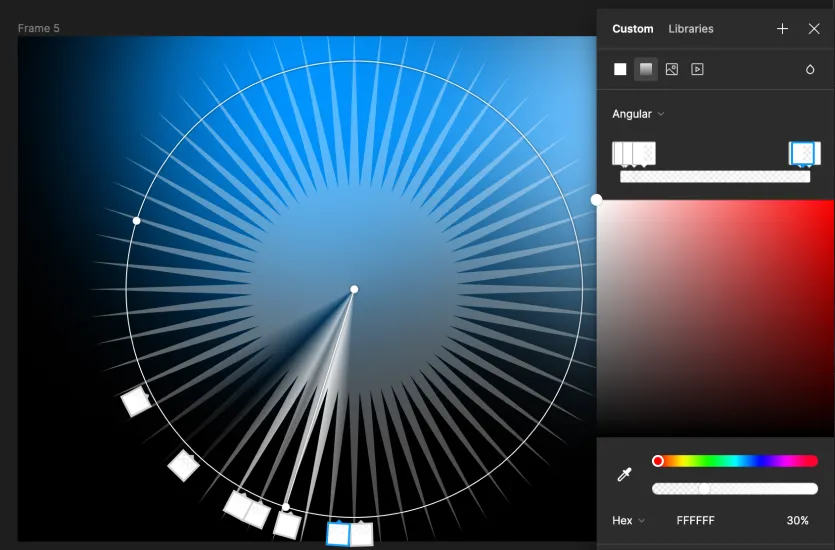The width and height of the screenshot is (835, 550).
Task: Close the color picker panel
Action: [x=814, y=29]
